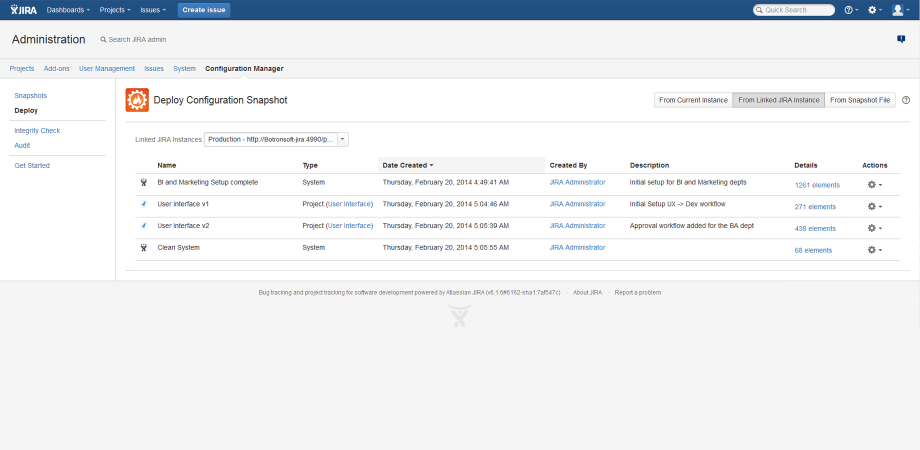The height and width of the screenshot is (450, 920).
Task: Open actions gear for User Interface v1
Action: pyautogui.click(x=875, y=207)
